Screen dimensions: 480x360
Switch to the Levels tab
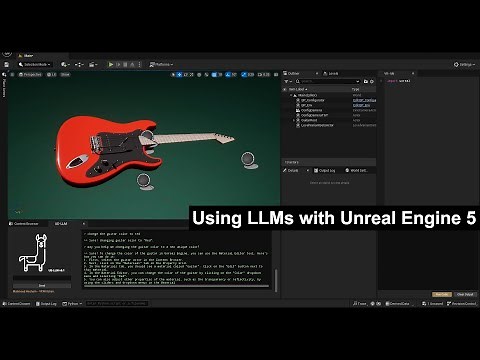(331, 73)
